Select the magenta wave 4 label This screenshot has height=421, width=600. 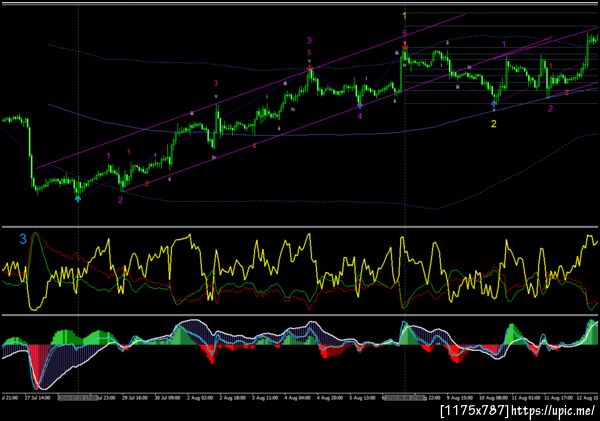(360, 116)
